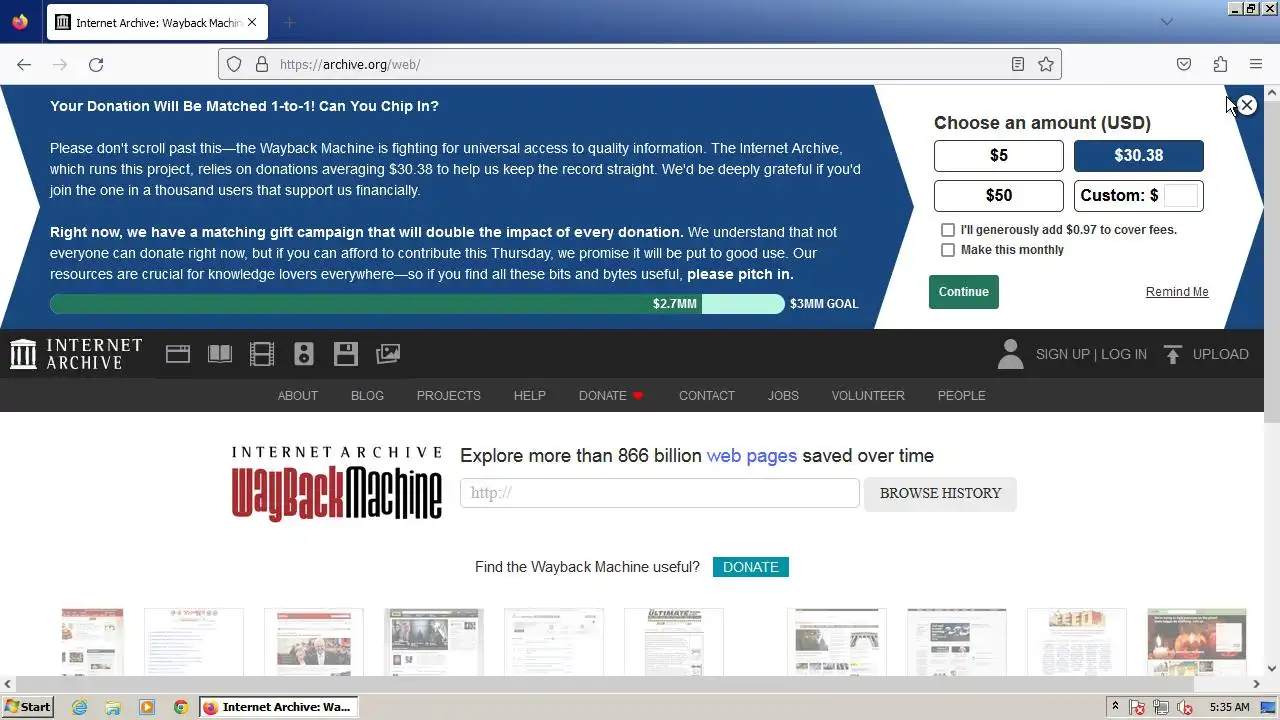Show hidden system tray icons arrow
This screenshot has width=1280, height=720.
click(1115, 707)
